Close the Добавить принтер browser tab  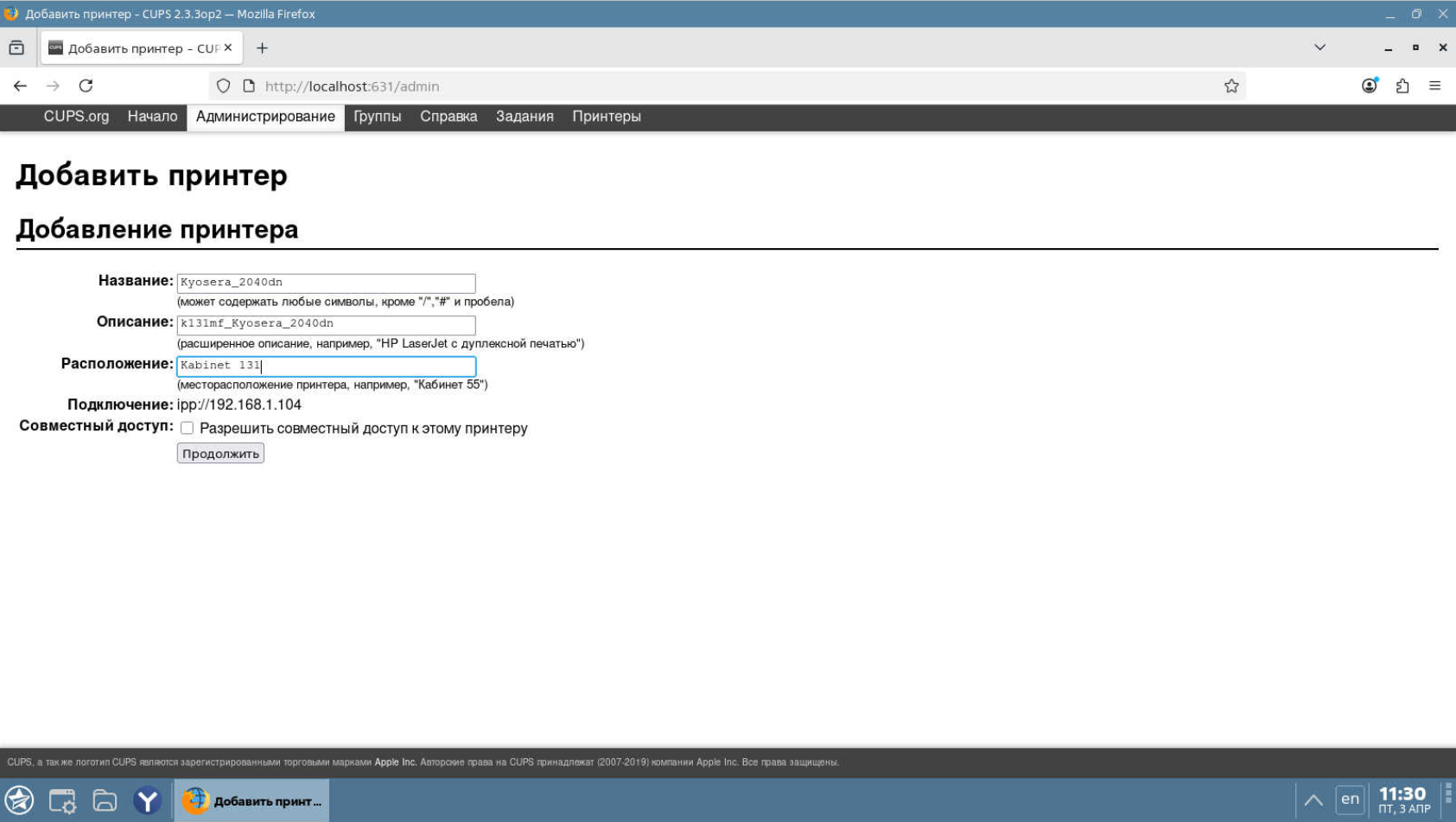(228, 48)
